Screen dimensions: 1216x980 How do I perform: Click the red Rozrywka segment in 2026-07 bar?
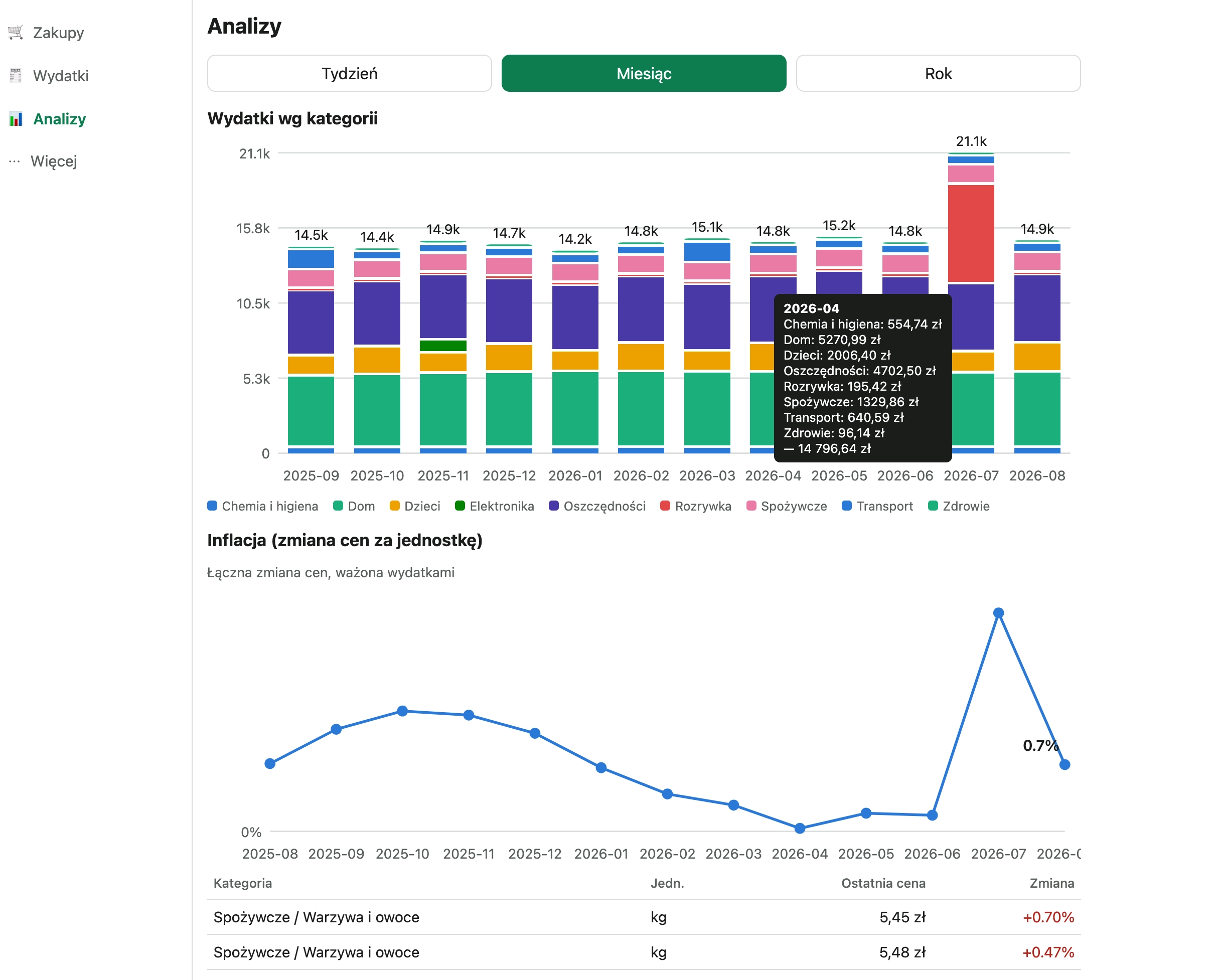click(x=971, y=233)
